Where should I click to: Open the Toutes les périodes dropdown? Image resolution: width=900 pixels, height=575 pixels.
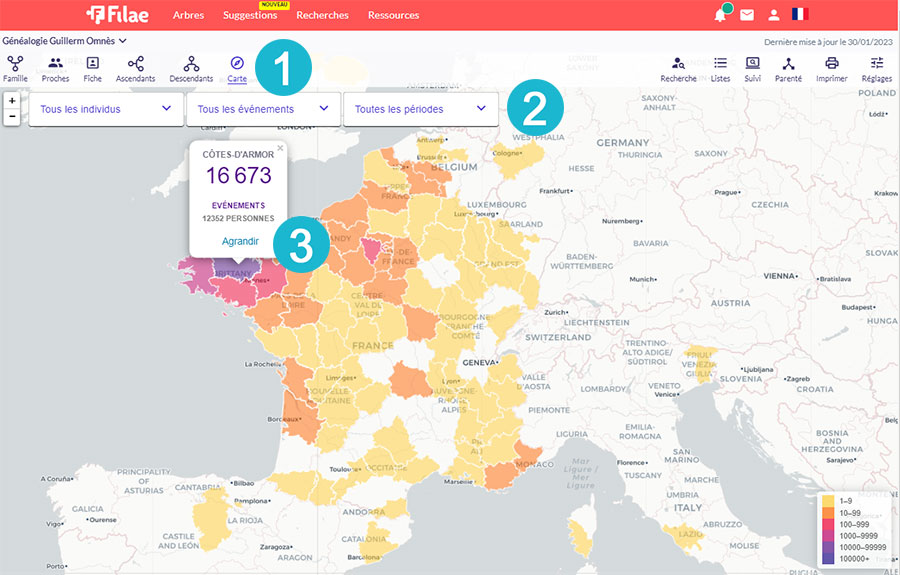420,108
